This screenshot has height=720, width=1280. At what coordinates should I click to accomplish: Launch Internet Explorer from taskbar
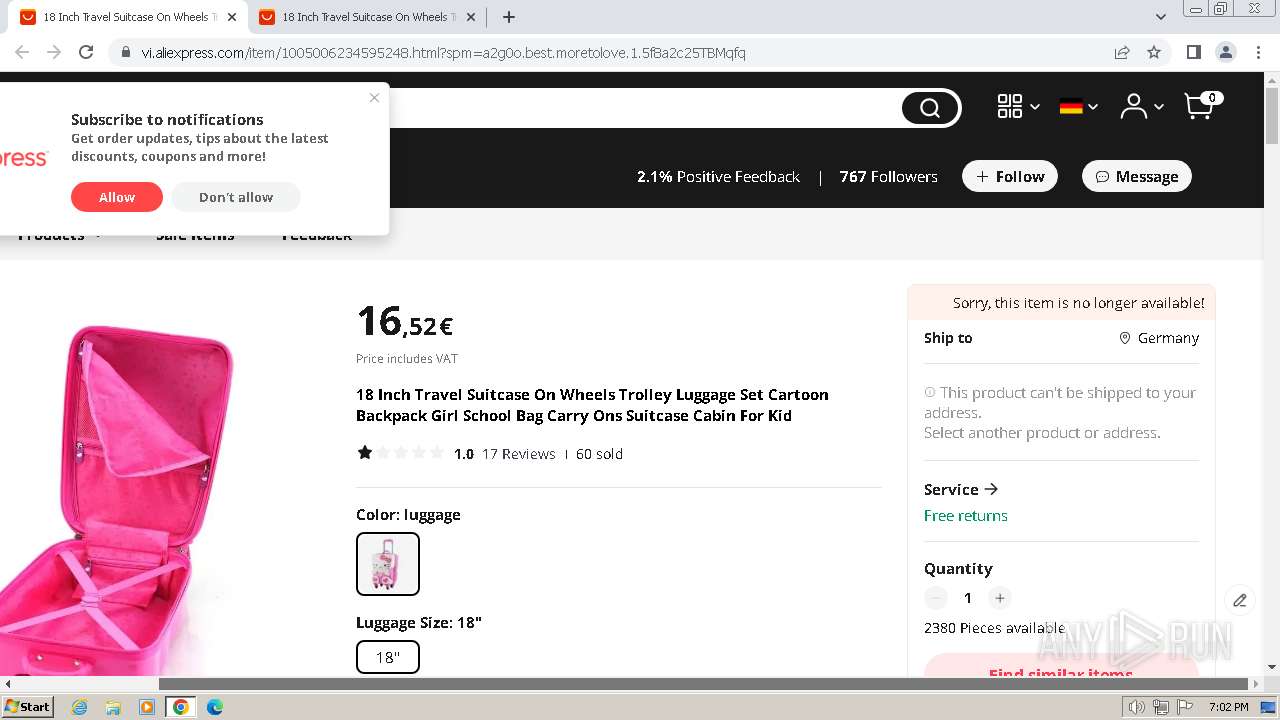point(80,707)
